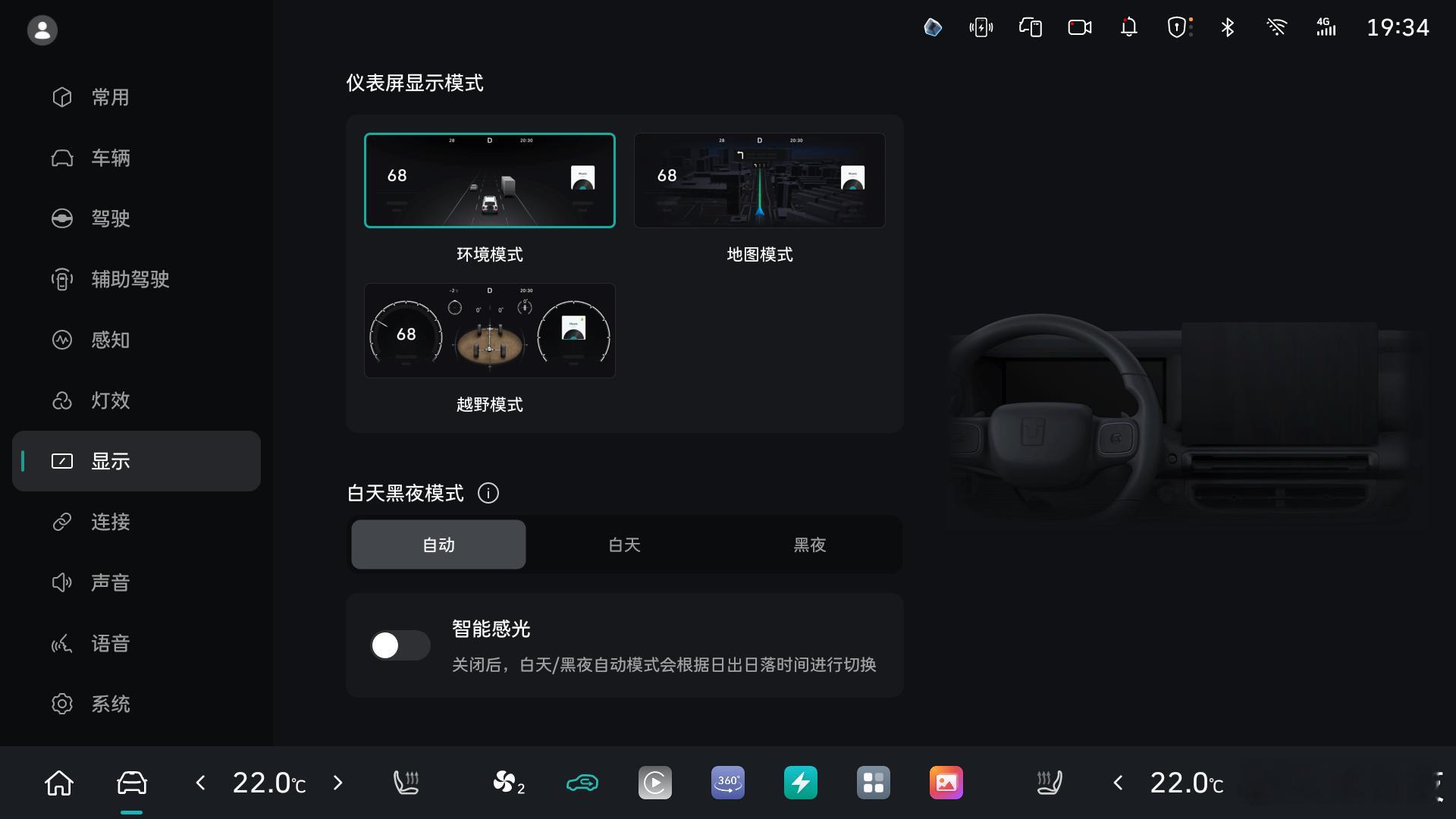Viewport: 1456px width, 819px height.
Task: Decrease left temperature with left arrow
Action: click(x=200, y=783)
